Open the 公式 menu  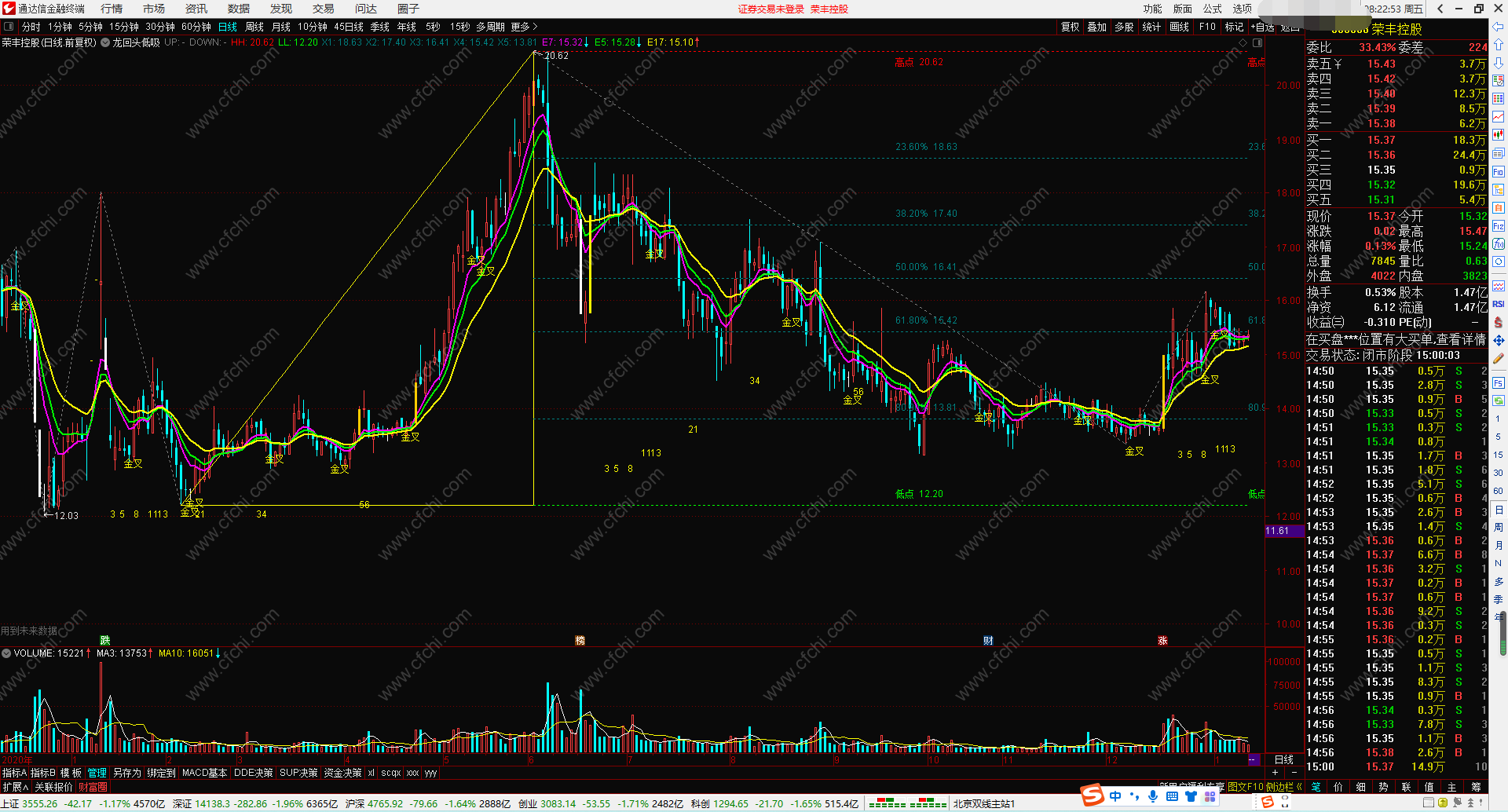pyautogui.click(x=1213, y=9)
